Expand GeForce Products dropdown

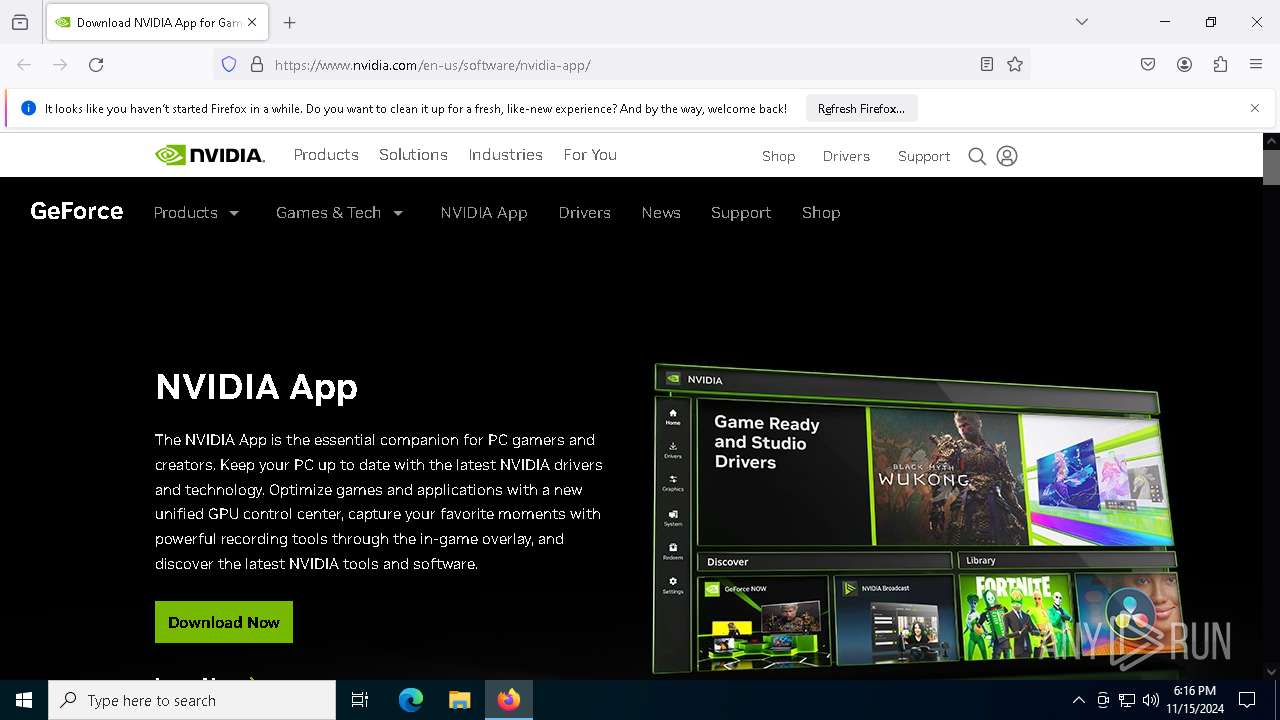click(196, 212)
